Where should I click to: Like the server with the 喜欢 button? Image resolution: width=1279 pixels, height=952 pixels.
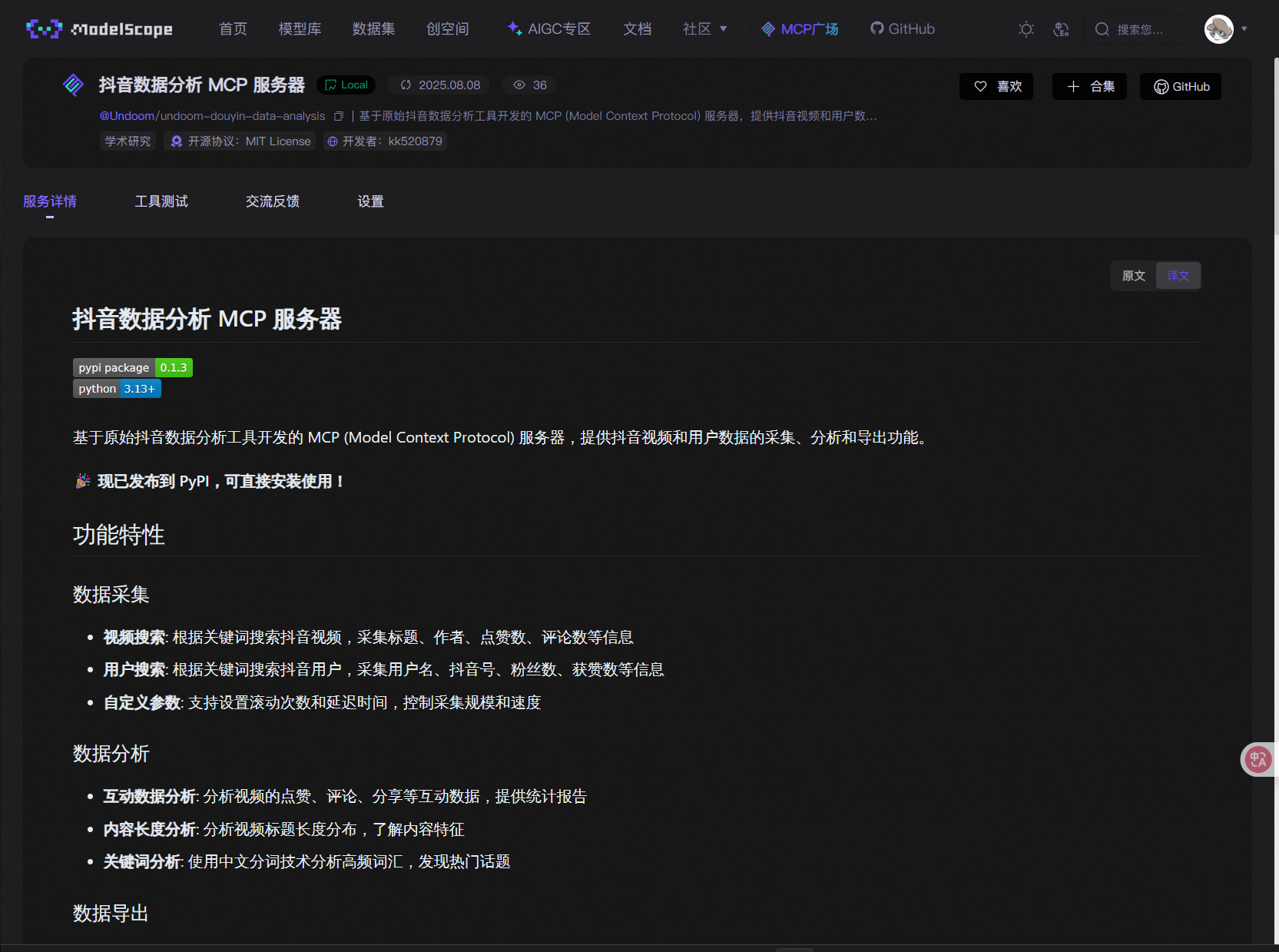pyautogui.click(x=996, y=87)
